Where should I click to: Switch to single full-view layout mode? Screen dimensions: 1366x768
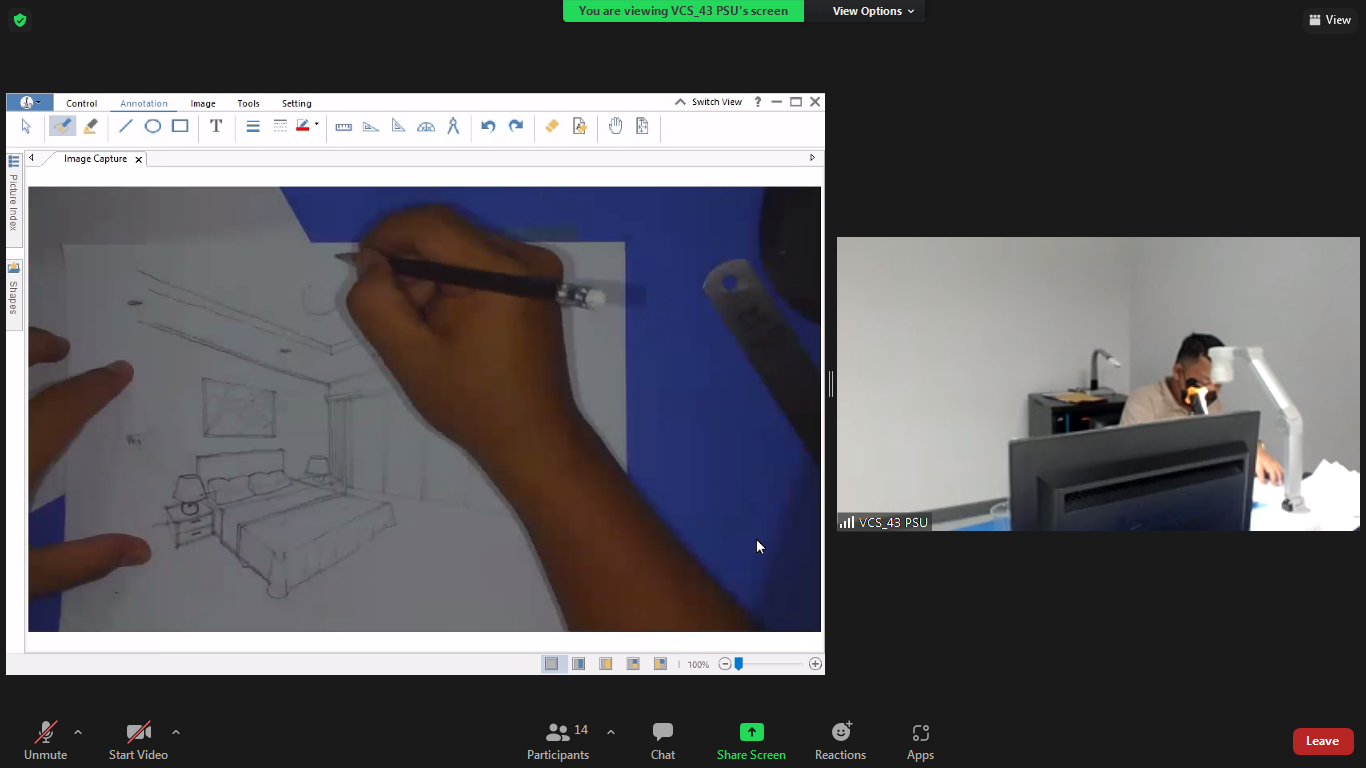[552, 664]
